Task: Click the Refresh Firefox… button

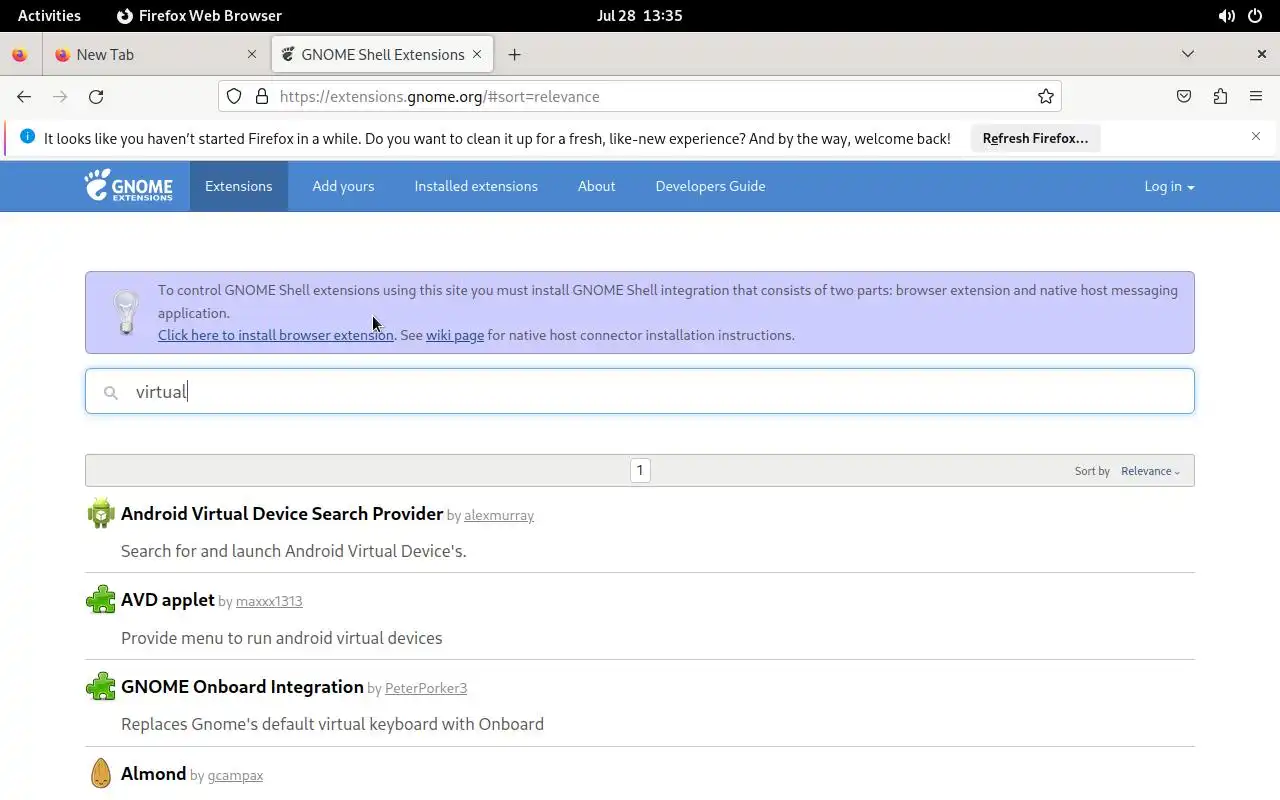Action: click(x=1035, y=138)
